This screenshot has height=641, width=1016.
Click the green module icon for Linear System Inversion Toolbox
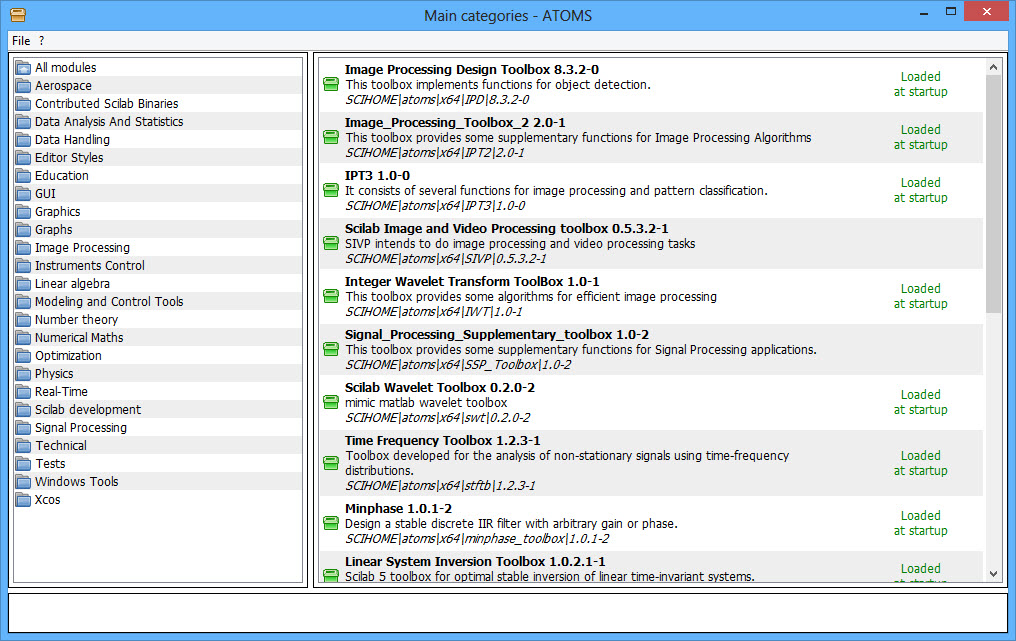coord(331,575)
